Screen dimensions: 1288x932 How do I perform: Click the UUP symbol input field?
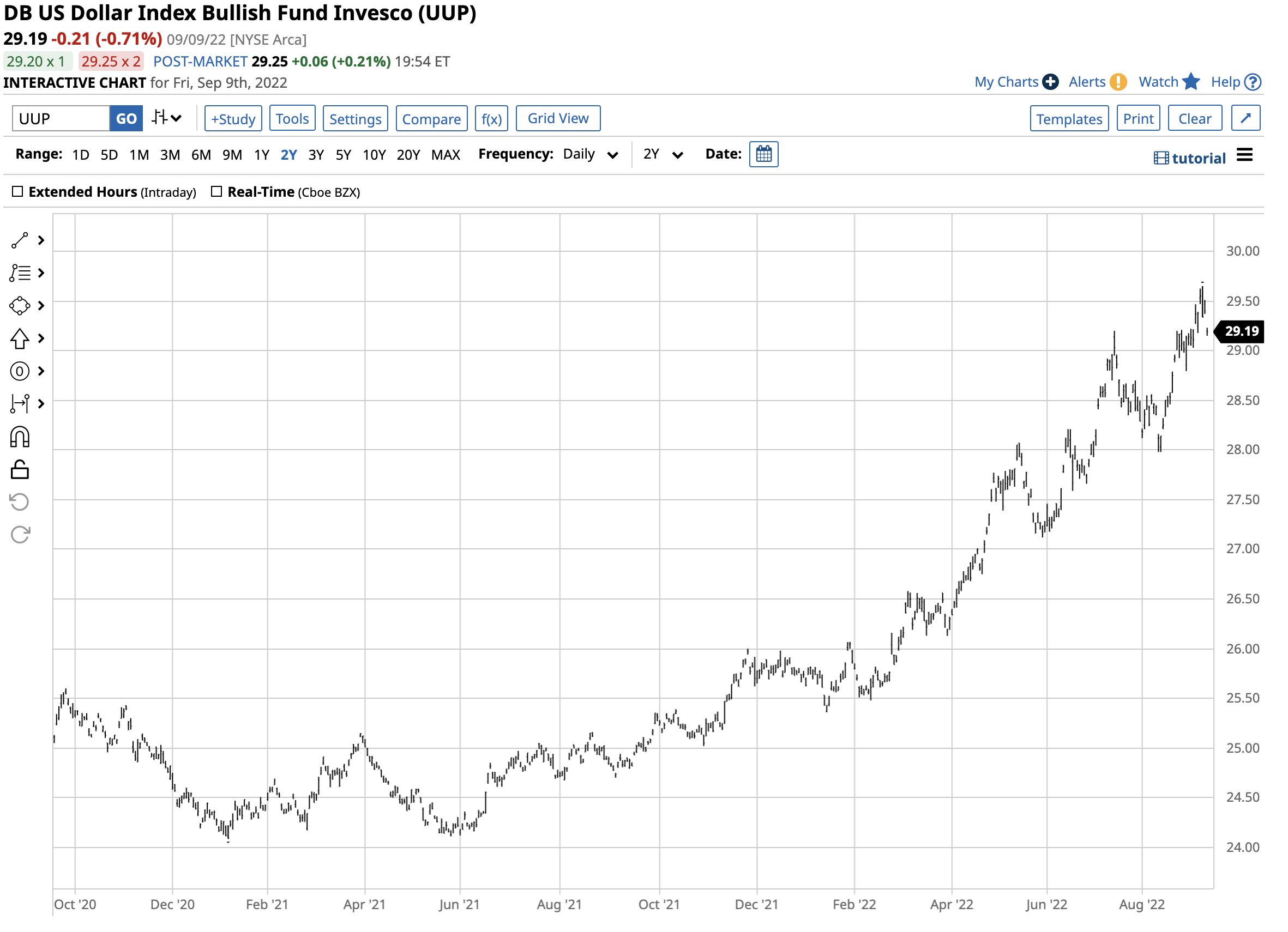[x=61, y=119]
